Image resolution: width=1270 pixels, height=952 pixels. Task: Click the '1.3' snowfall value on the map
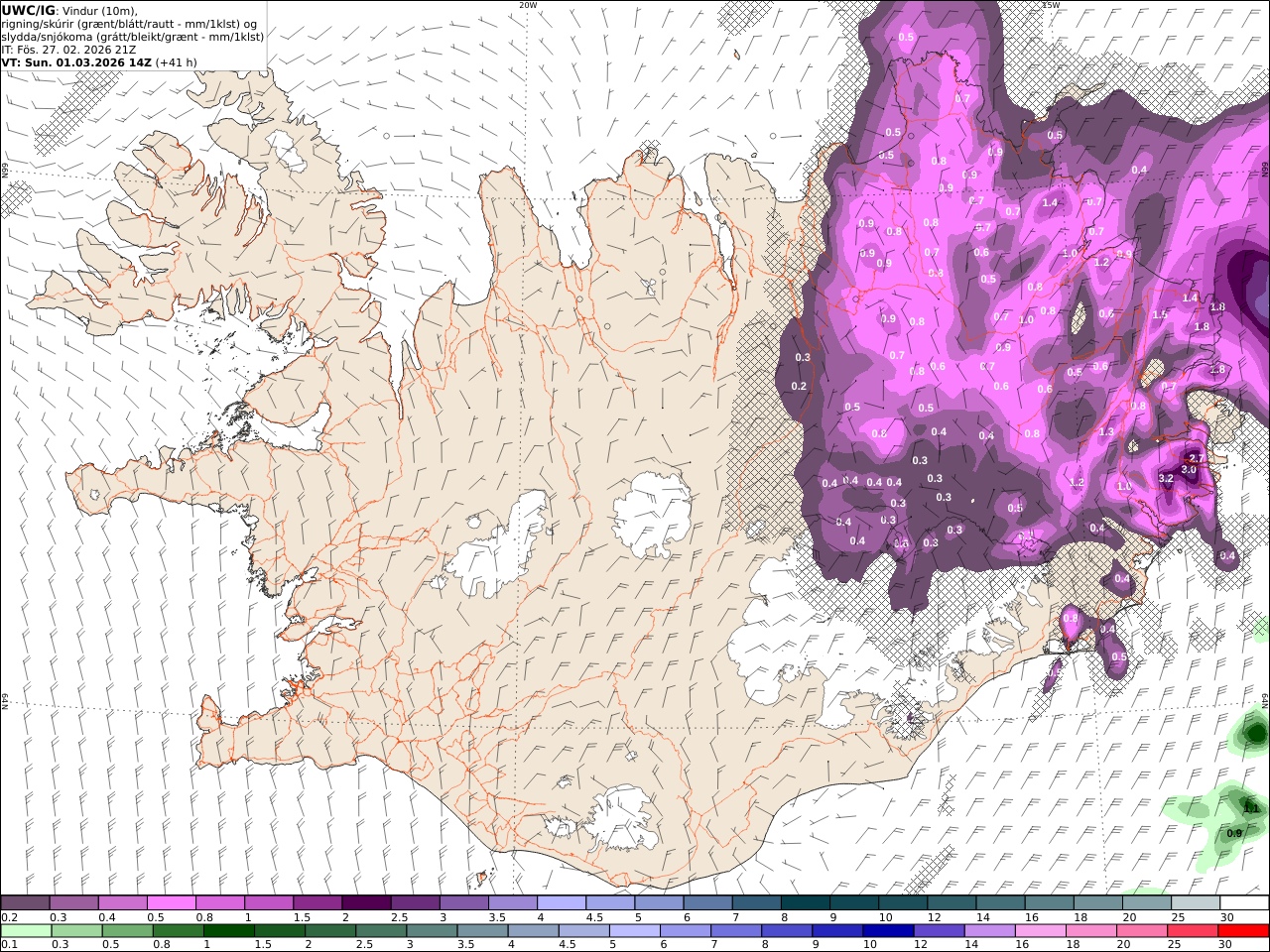point(1106,432)
